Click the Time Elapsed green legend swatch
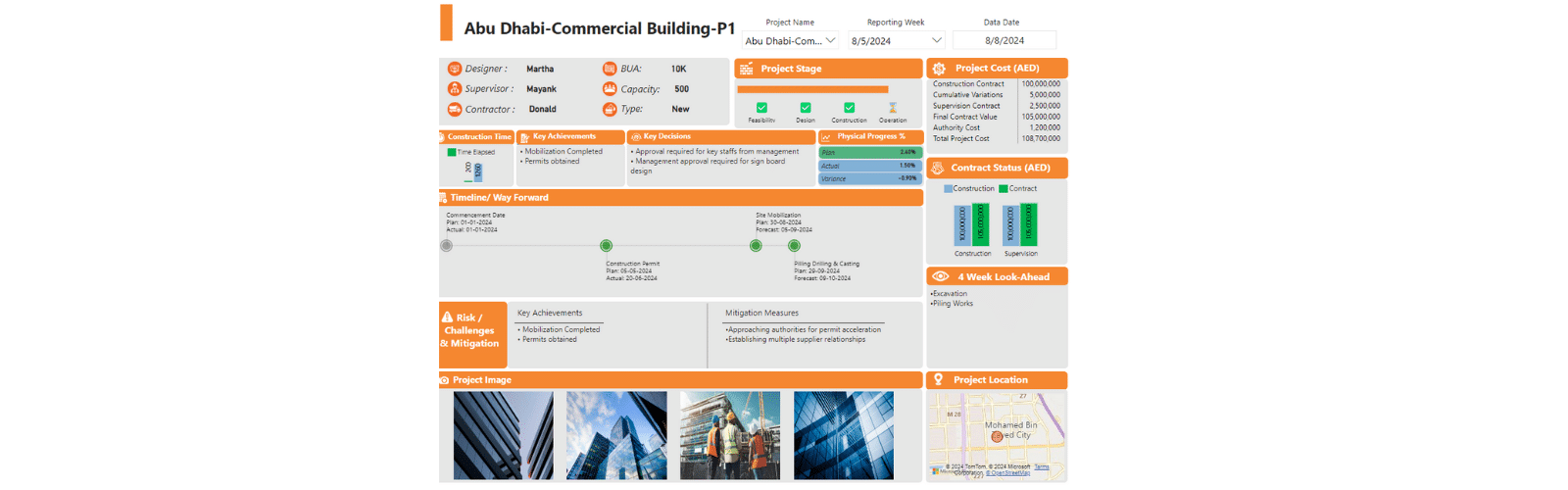This screenshot has width=1568, height=490. [x=452, y=152]
